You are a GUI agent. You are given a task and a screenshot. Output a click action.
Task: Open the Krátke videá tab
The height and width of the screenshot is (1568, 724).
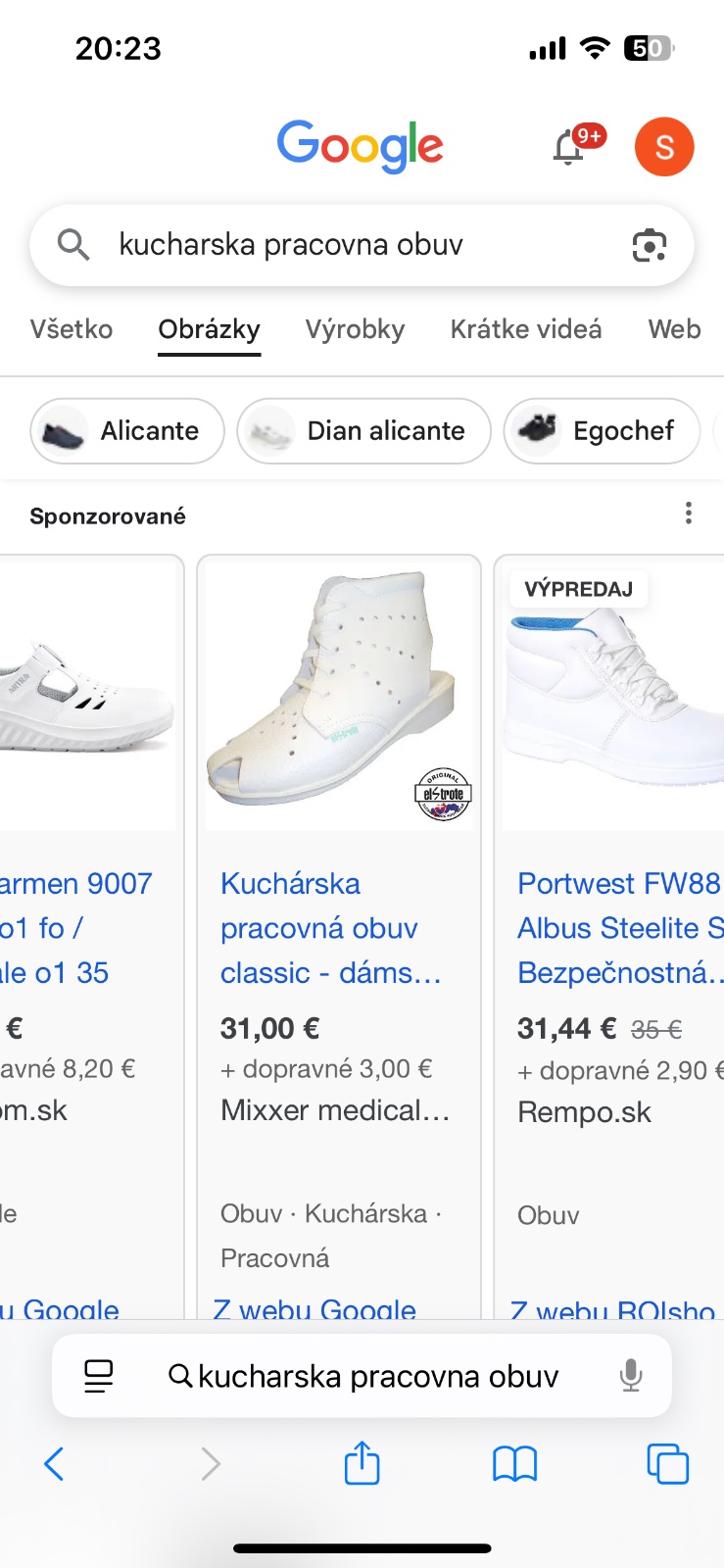pos(526,329)
